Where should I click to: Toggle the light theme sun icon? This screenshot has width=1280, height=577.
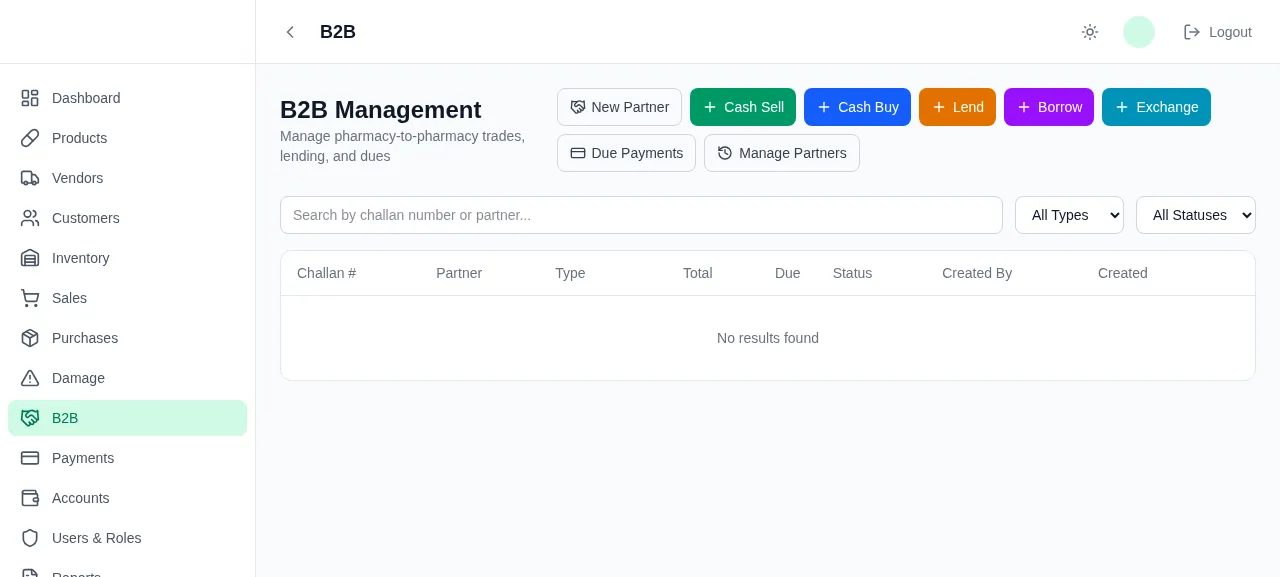[x=1090, y=32]
